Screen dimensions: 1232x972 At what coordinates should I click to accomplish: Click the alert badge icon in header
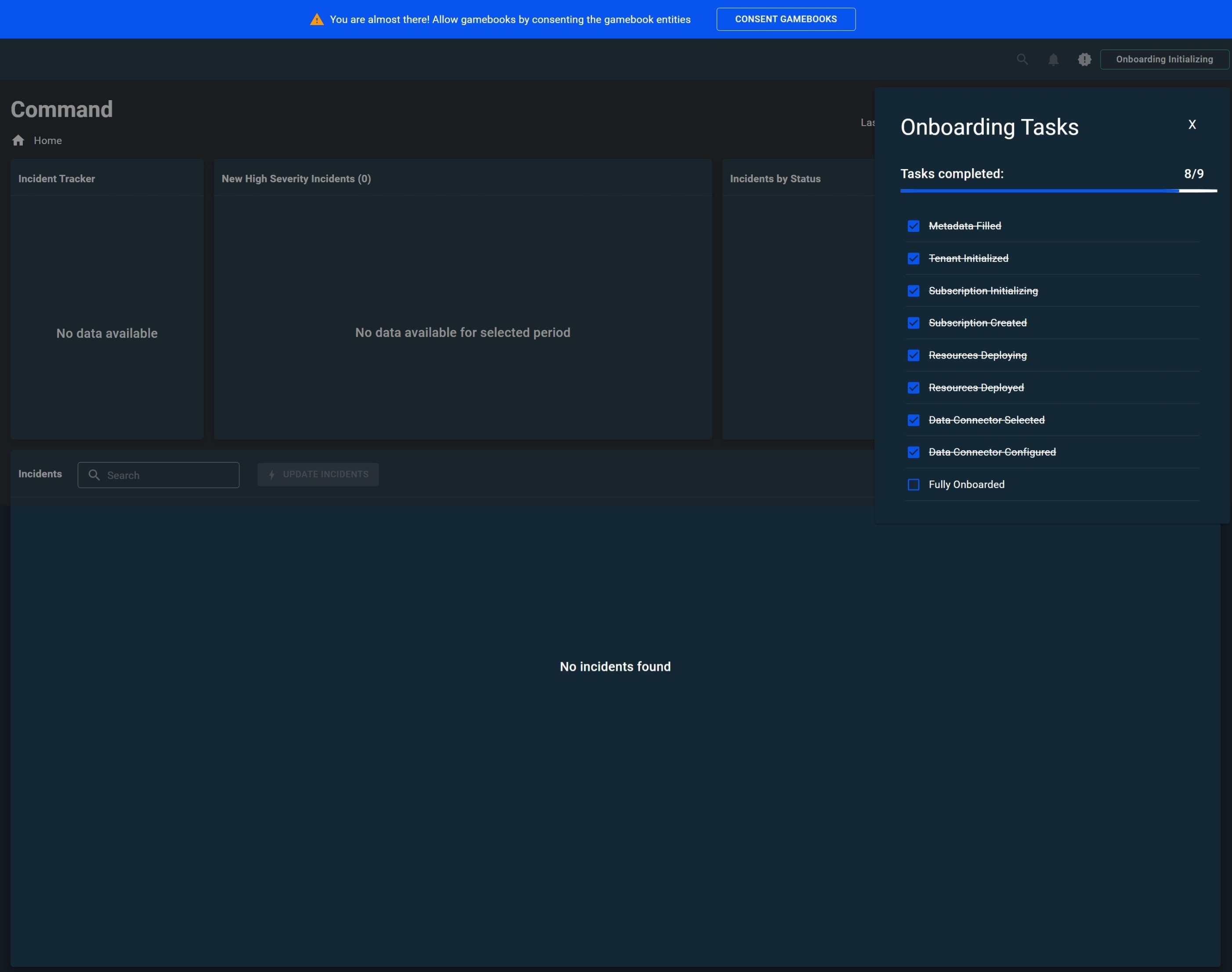click(1084, 59)
